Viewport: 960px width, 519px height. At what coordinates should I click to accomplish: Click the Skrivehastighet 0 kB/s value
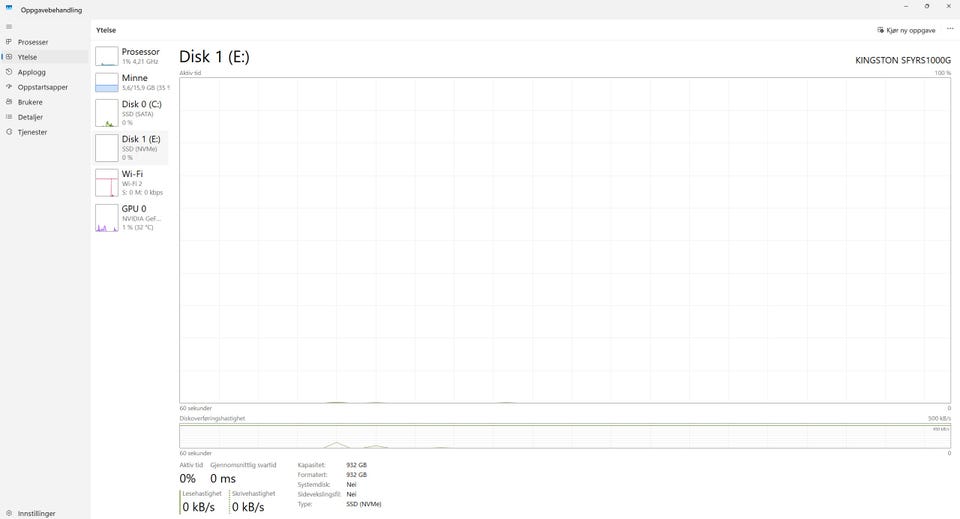(248, 507)
